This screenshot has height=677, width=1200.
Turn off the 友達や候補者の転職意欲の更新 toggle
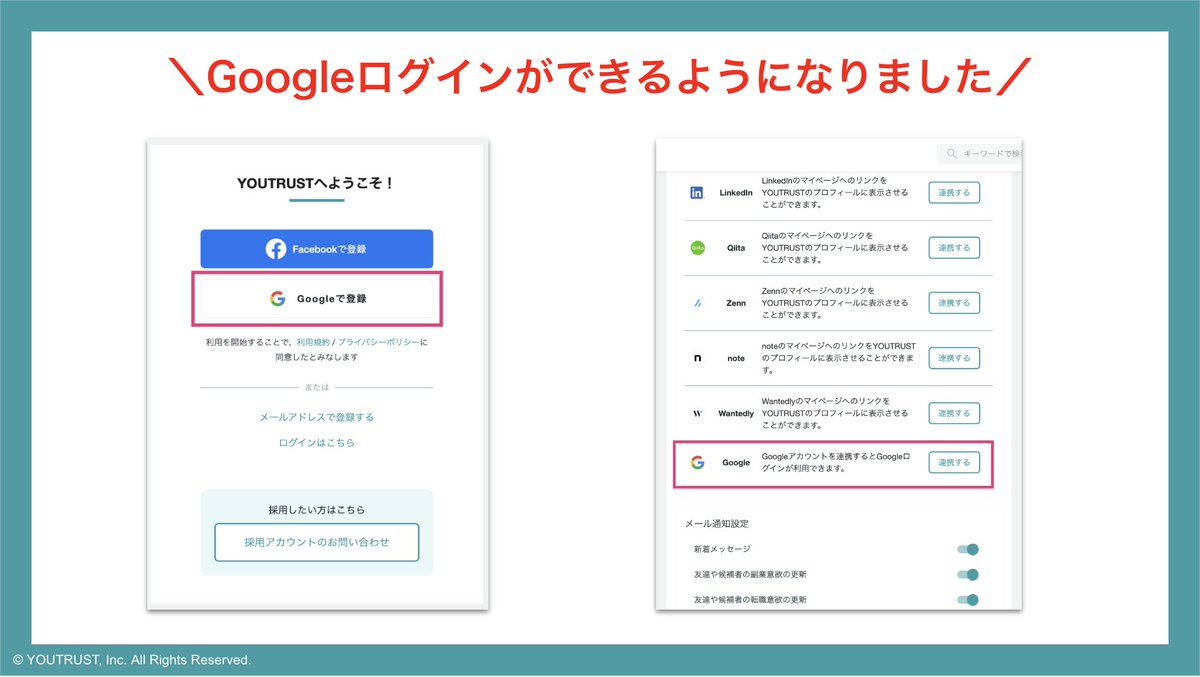pyautogui.click(x=968, y=600)
